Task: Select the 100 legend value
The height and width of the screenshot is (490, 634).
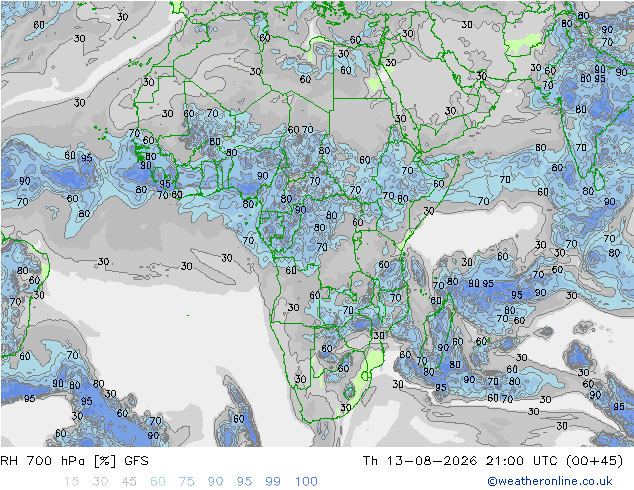Action: coord(306,481)
